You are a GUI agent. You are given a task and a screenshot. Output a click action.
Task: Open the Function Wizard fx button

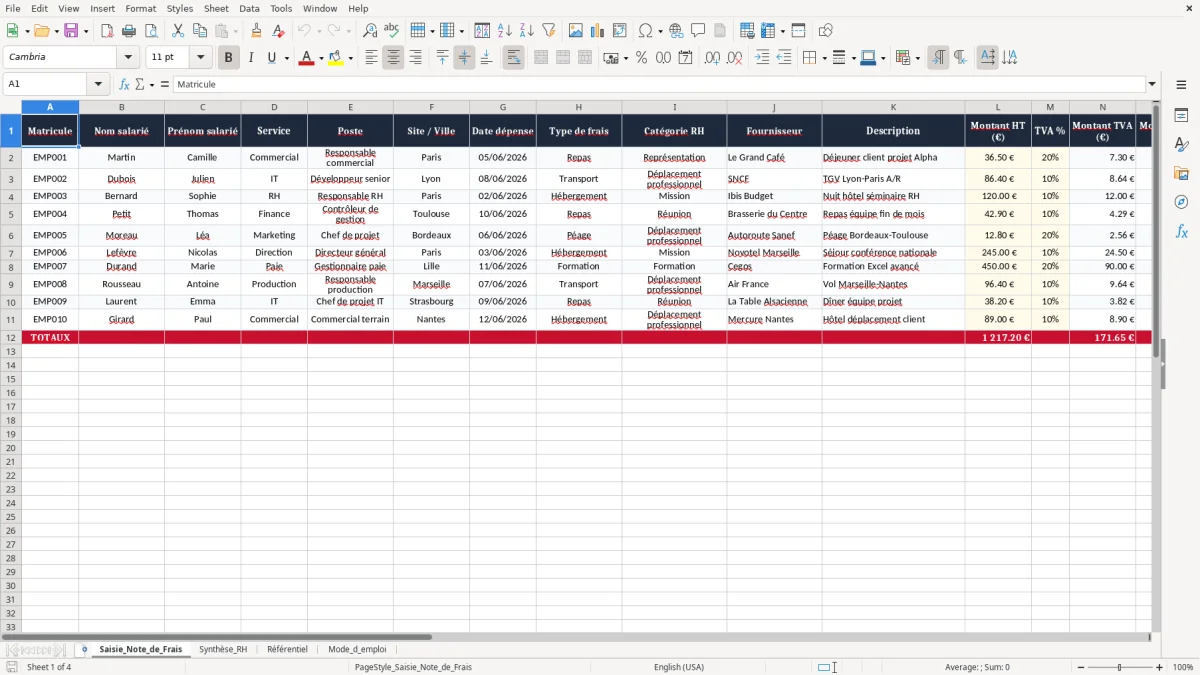coord(124,84)
